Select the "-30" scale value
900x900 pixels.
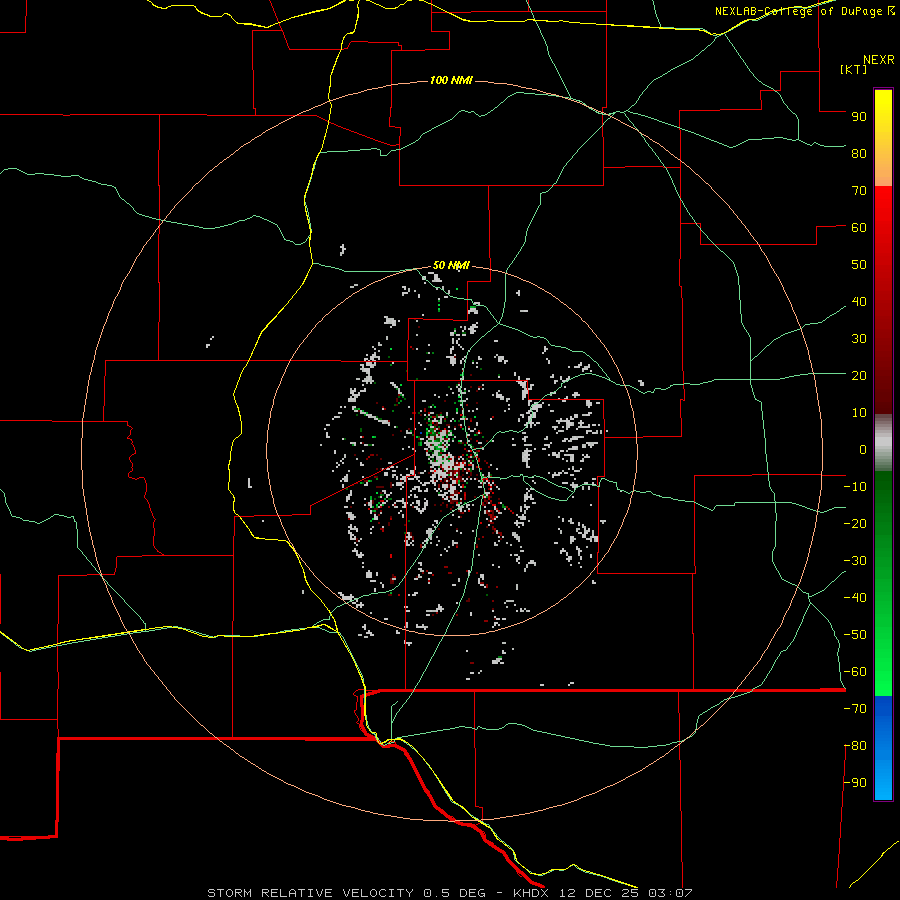855,561
